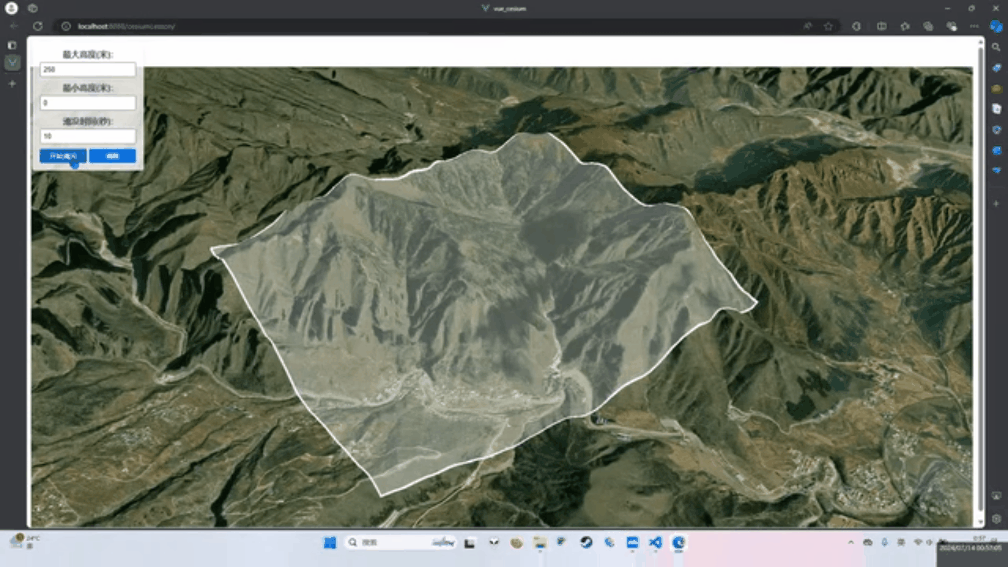Toggle the vertical tabs pane icon
Screen dimensions: 1008x567
[x=12, y=45]
